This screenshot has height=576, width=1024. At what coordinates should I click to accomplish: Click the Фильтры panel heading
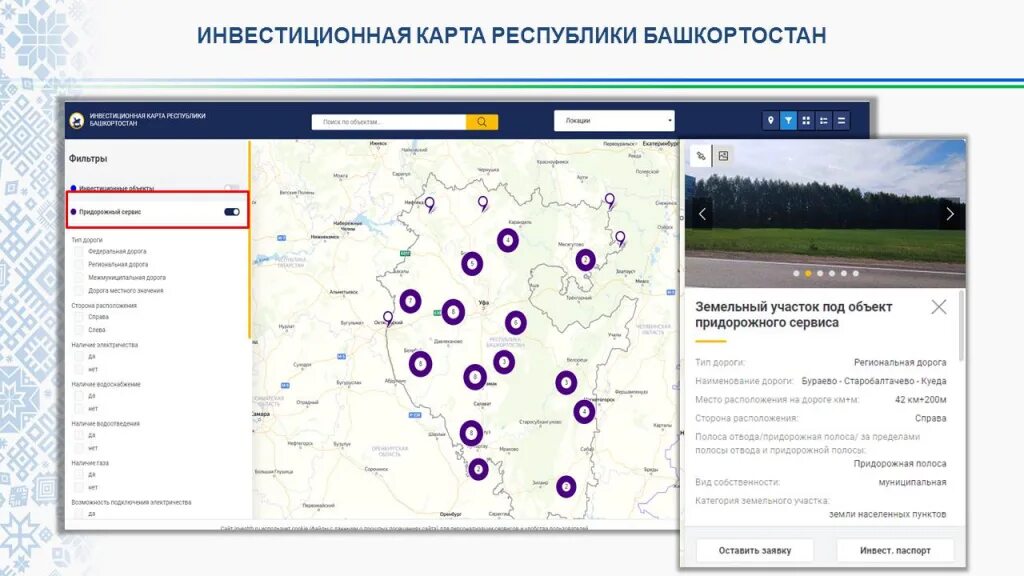[x=88, y=159]
